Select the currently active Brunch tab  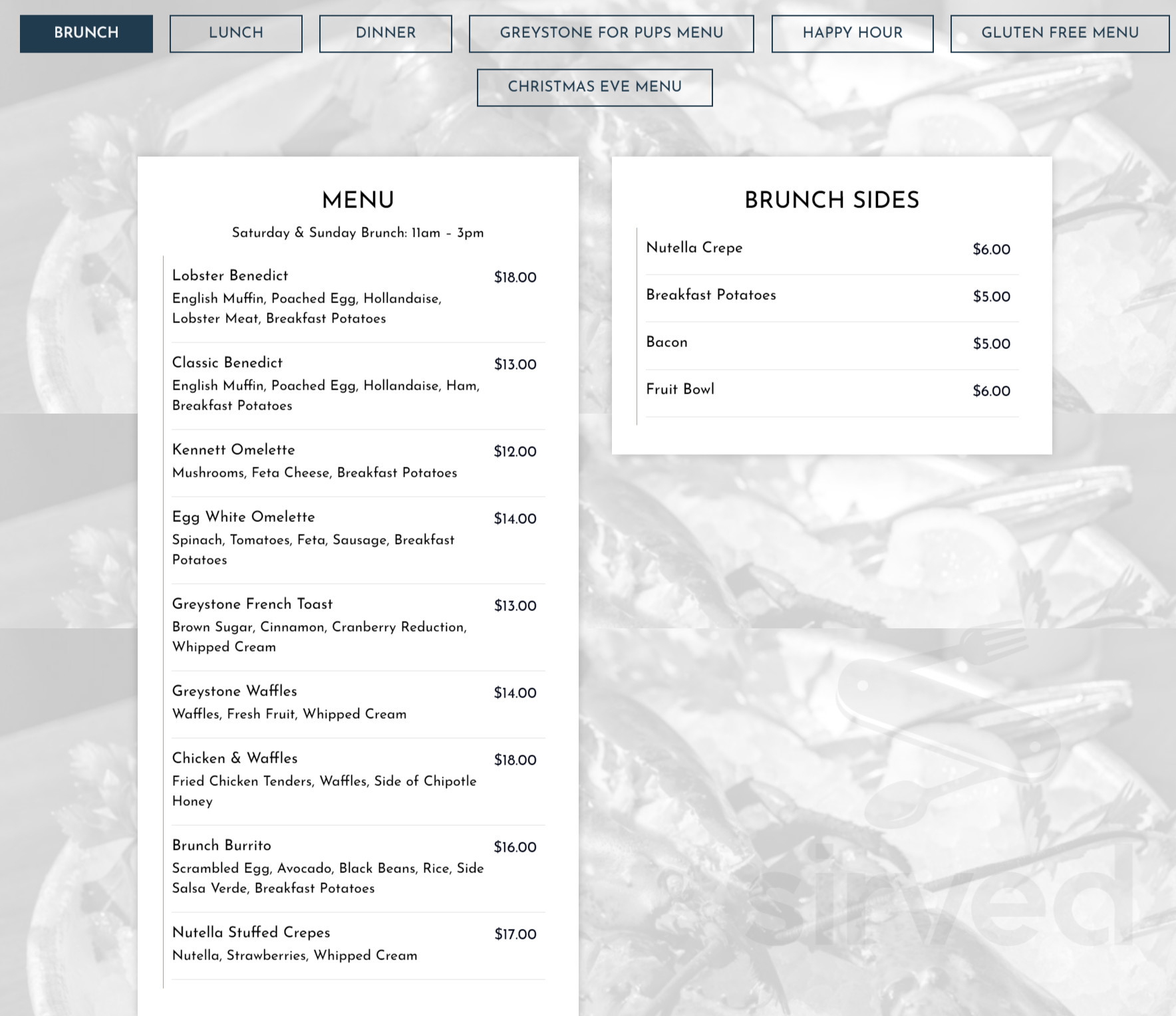click(x=86, y=33)
